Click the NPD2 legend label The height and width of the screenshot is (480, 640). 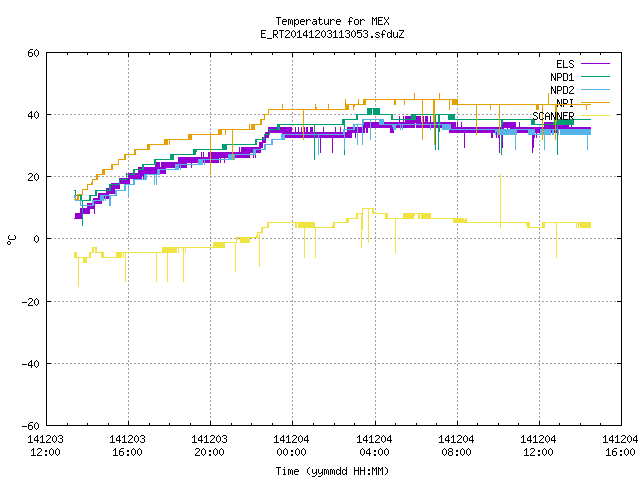point(562,90)
